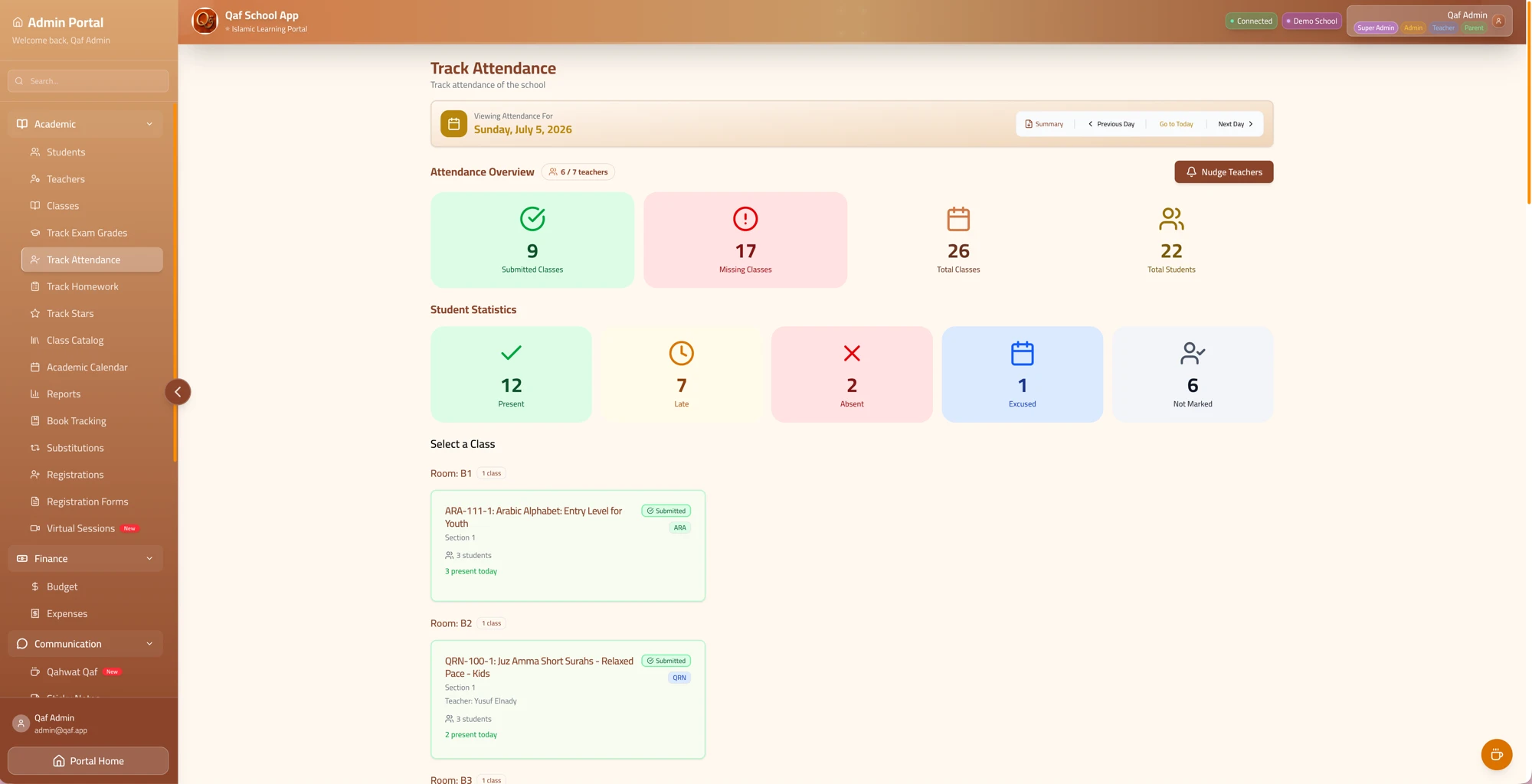The width and height of the screenshot is (1532, 784).
Task: Open the Teachers sidebar icon
Action: [x=34, y=179]
